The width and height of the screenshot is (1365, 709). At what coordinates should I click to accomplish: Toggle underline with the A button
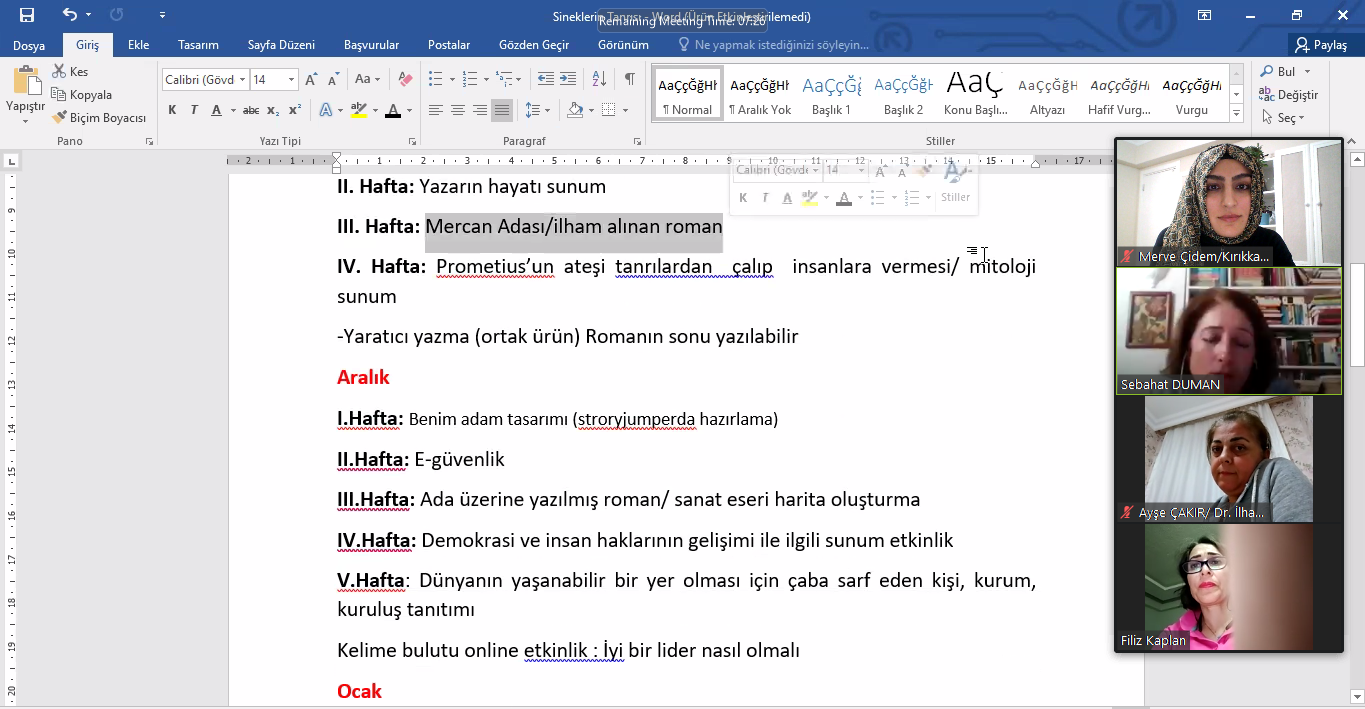pos(216,110)
